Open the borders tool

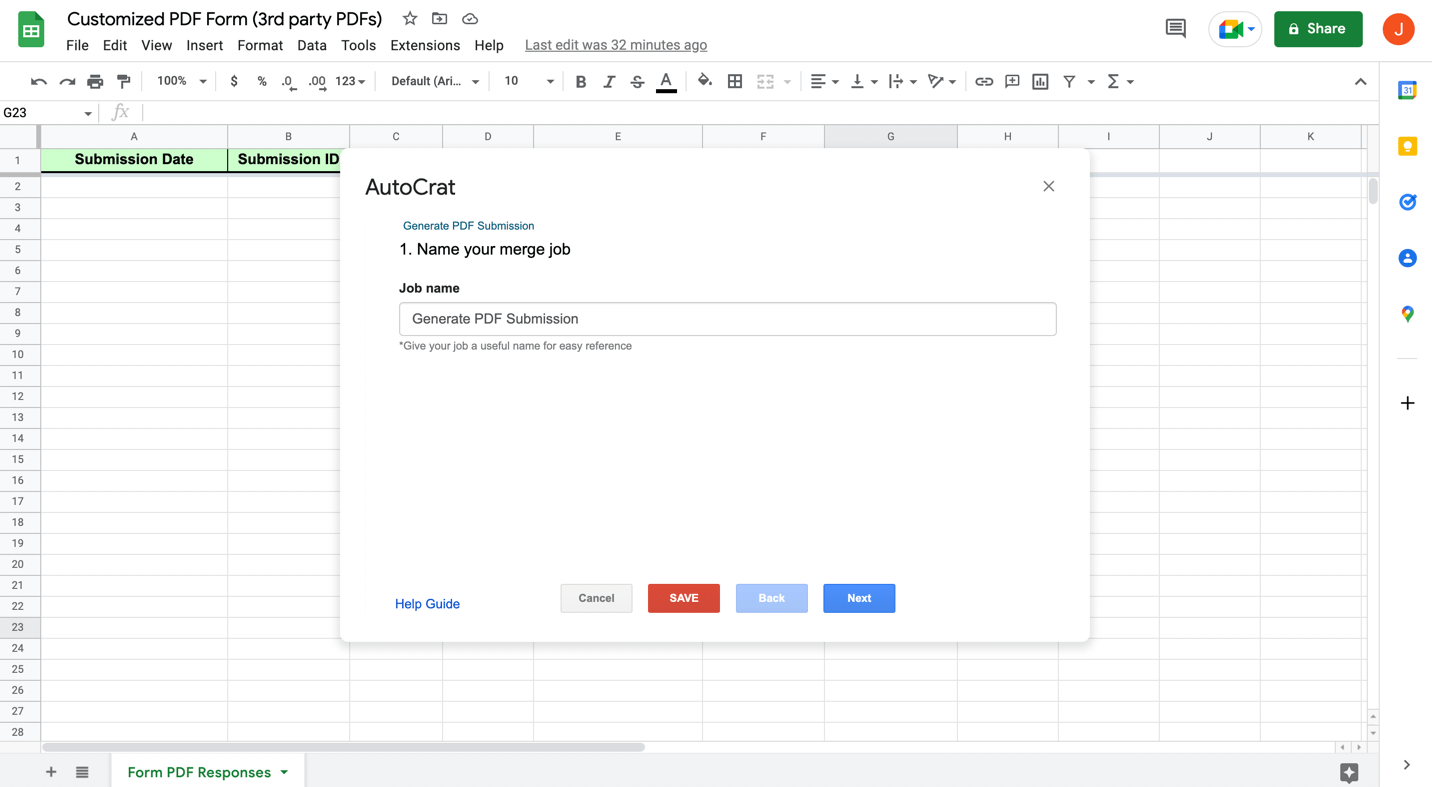[735, 82]
